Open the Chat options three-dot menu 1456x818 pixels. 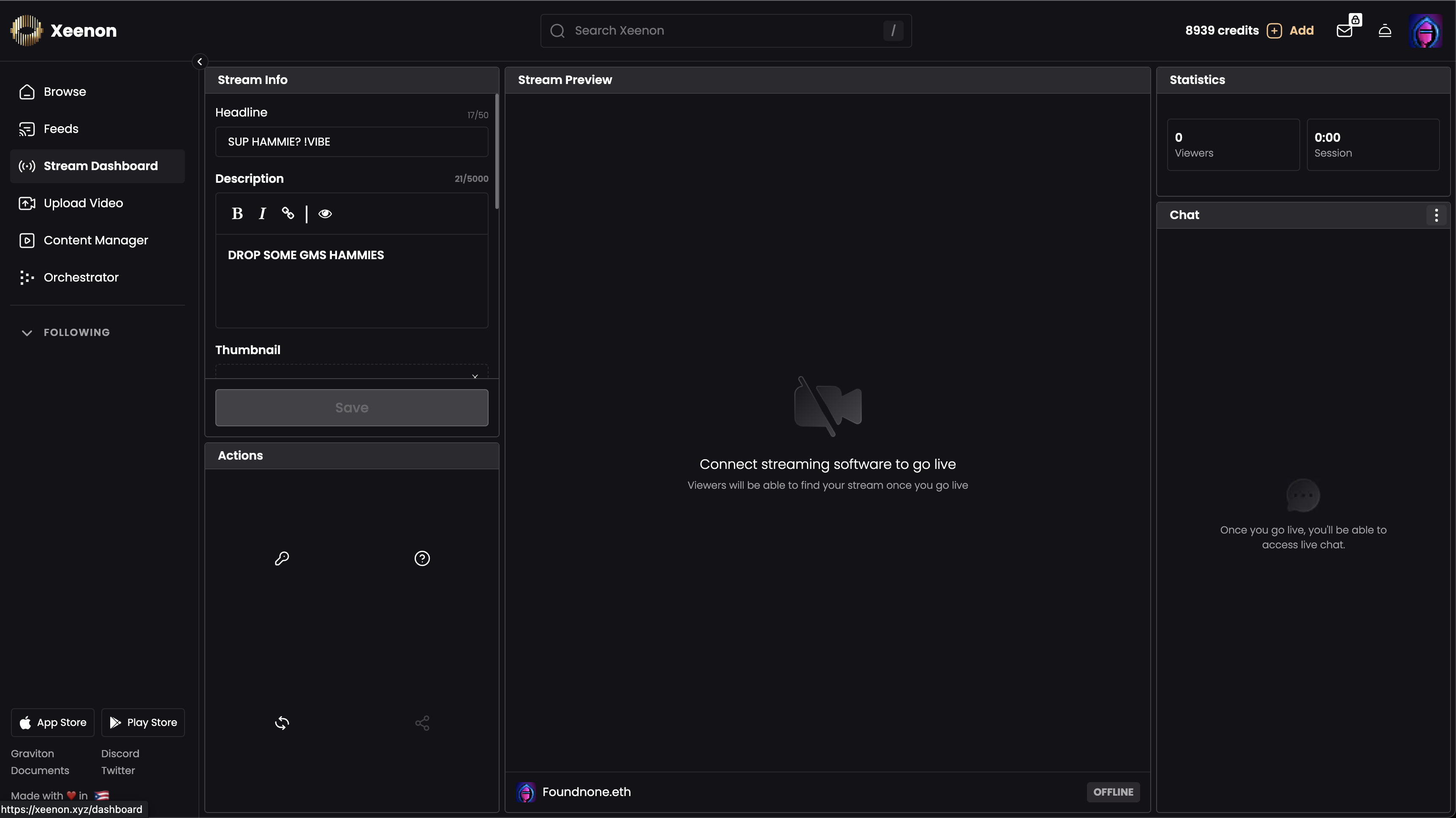click(1436, 215)
